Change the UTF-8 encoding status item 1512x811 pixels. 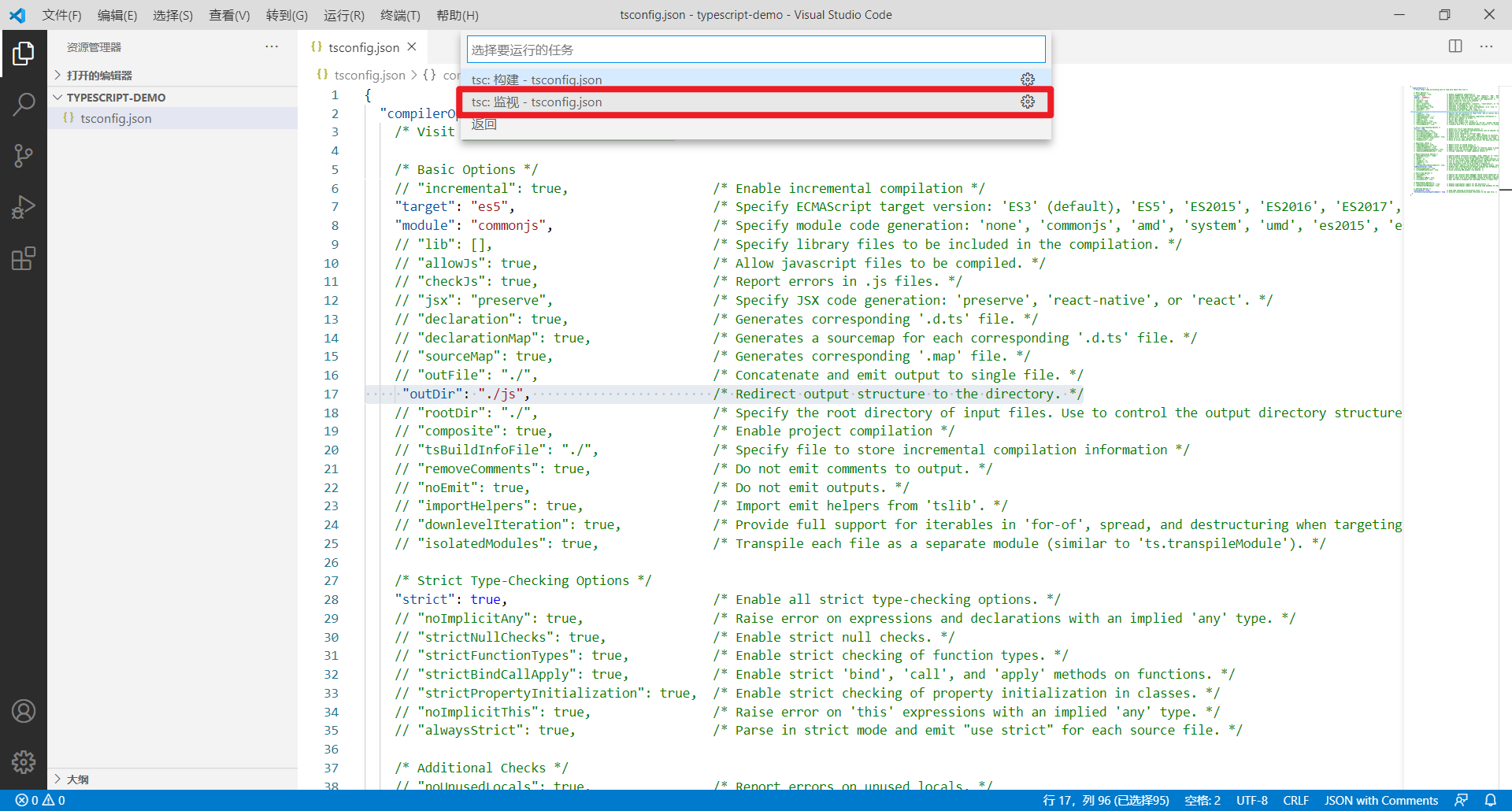(1252, 800)
